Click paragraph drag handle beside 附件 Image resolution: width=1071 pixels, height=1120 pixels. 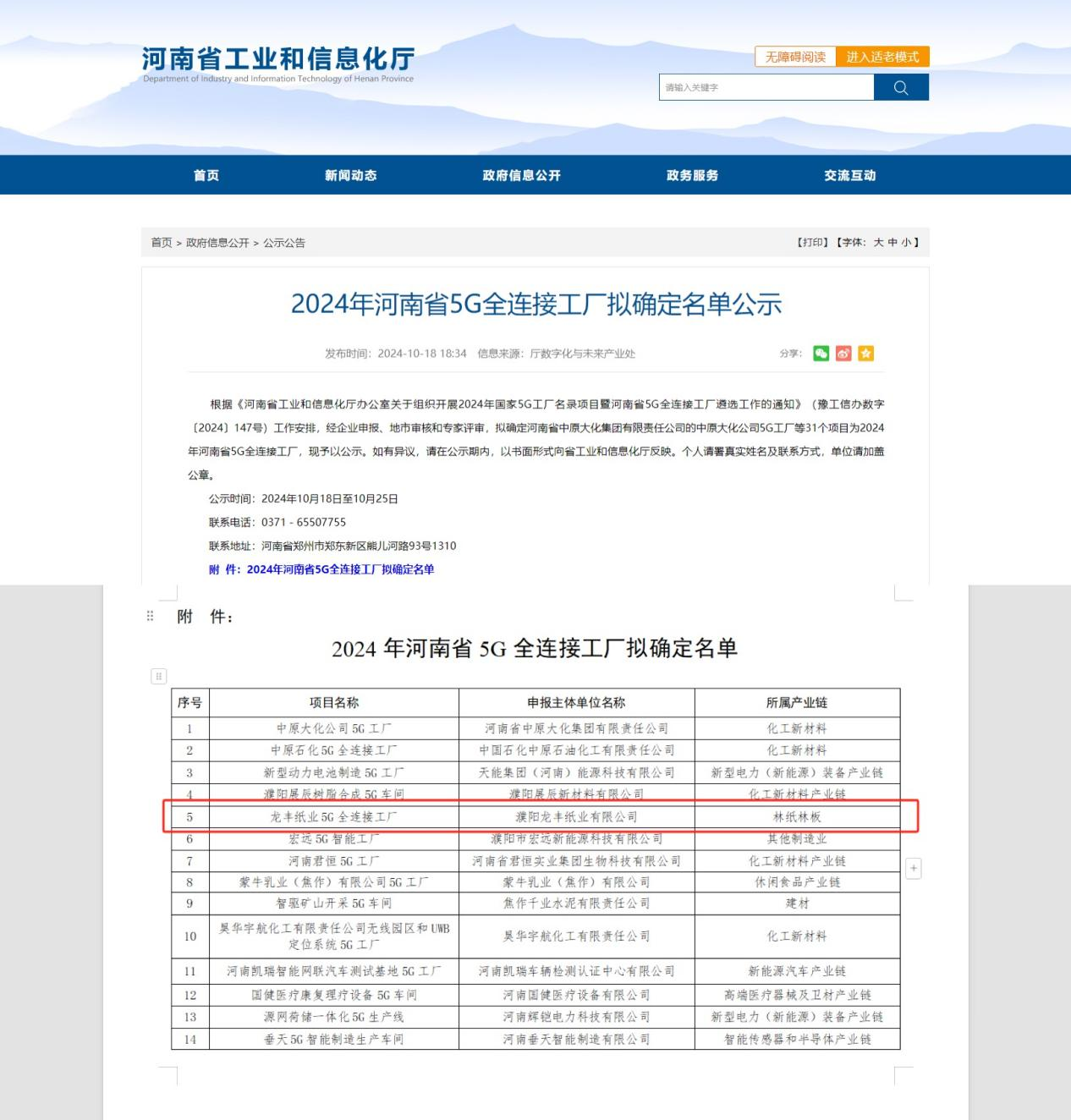click(150, 617)
